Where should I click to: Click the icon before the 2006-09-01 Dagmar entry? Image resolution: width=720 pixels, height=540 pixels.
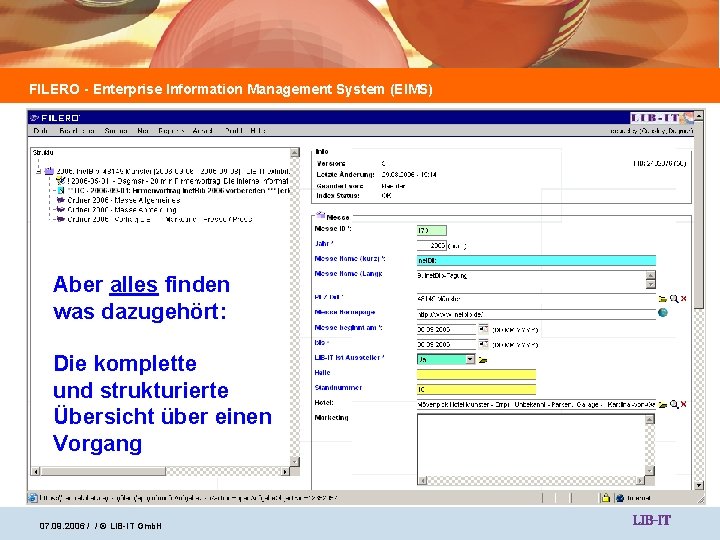click(60, 180)
